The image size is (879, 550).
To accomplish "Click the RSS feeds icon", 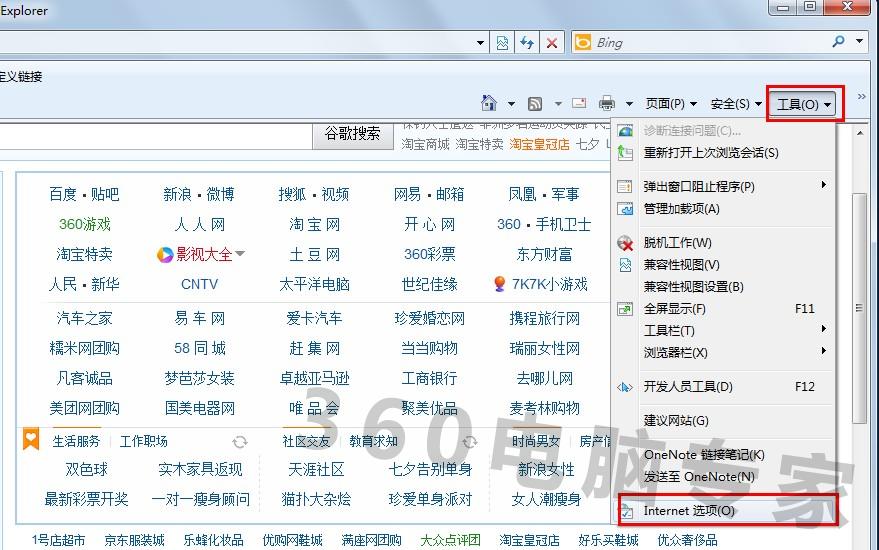I will (535, 104).
